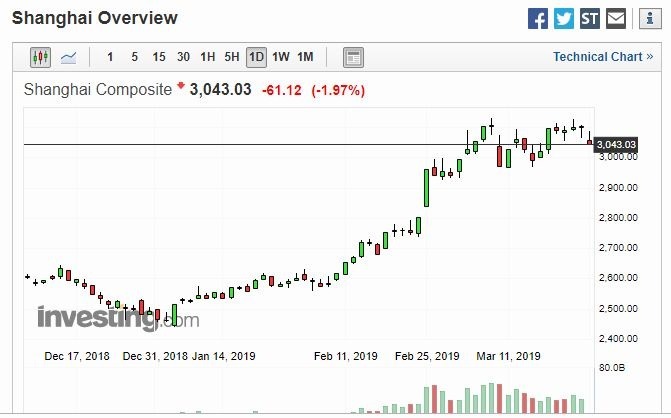Click the 2,700.00 axis label
This screenshot has width=671, height=418.
click(x=618, y=247)
